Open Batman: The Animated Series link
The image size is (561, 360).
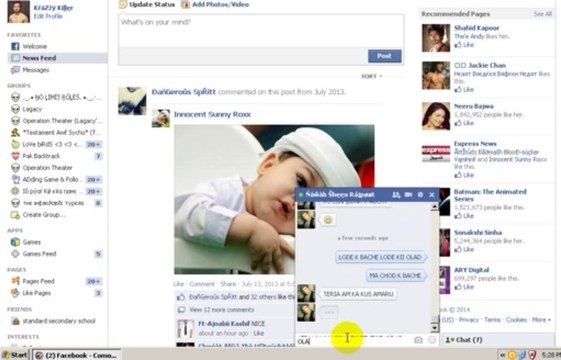point(490,195)
